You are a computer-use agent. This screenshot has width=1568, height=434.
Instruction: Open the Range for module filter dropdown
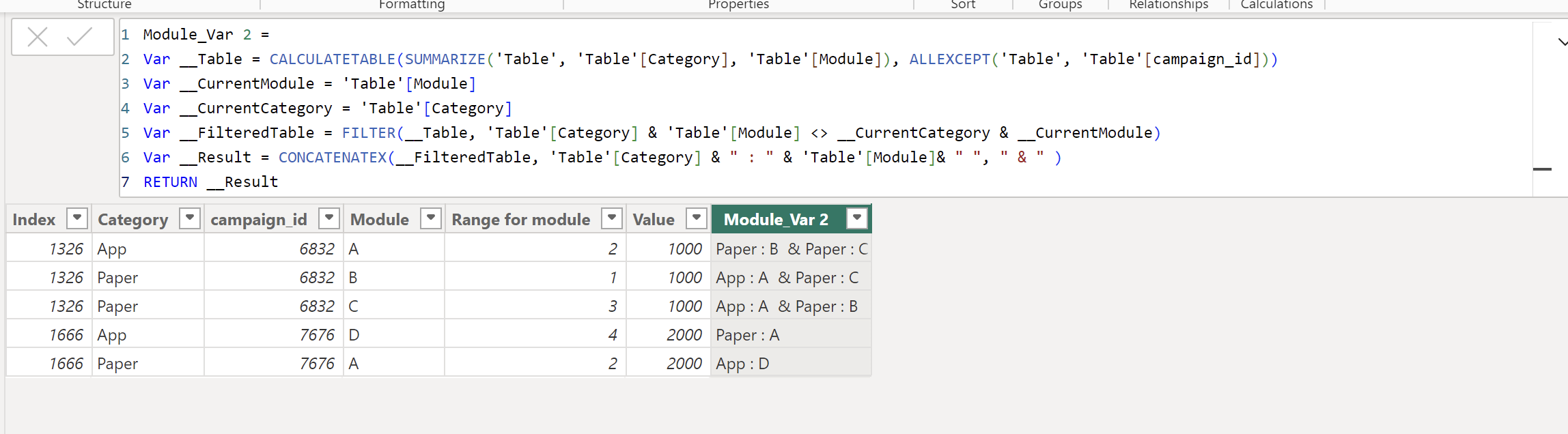pyautogui.click(x=612, y=218)
